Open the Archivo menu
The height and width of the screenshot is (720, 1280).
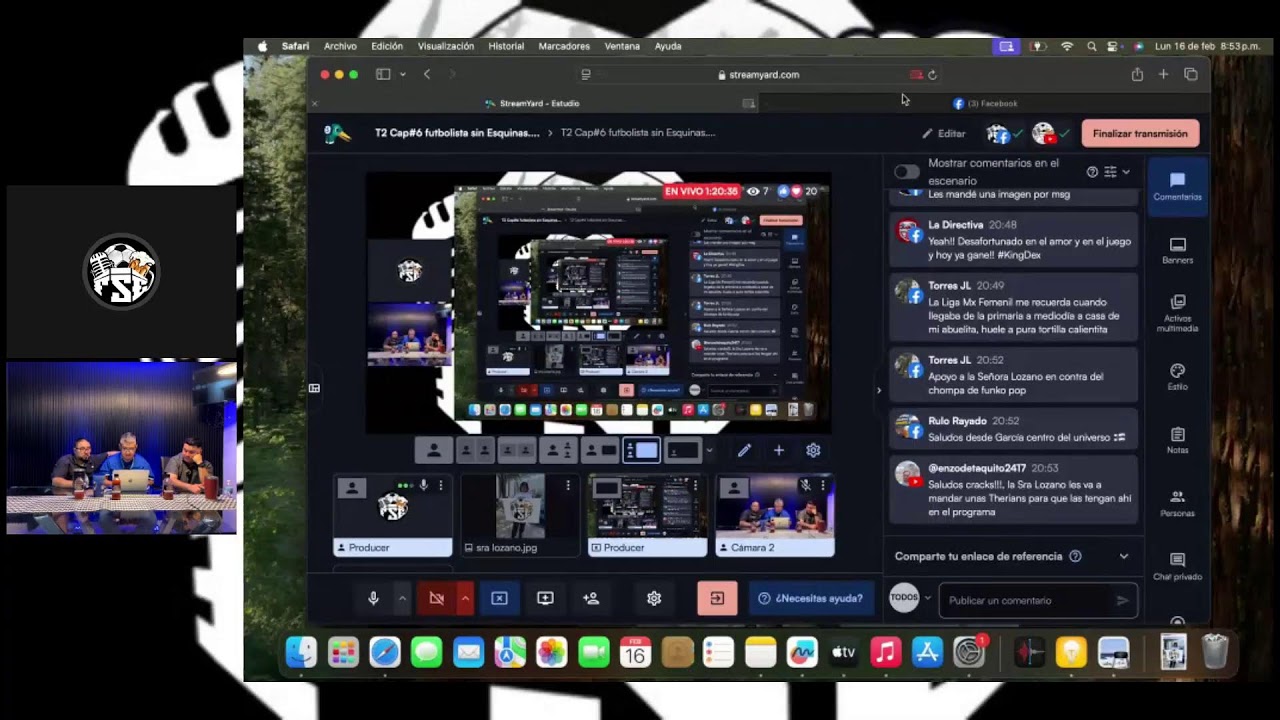tap(340, 46)
